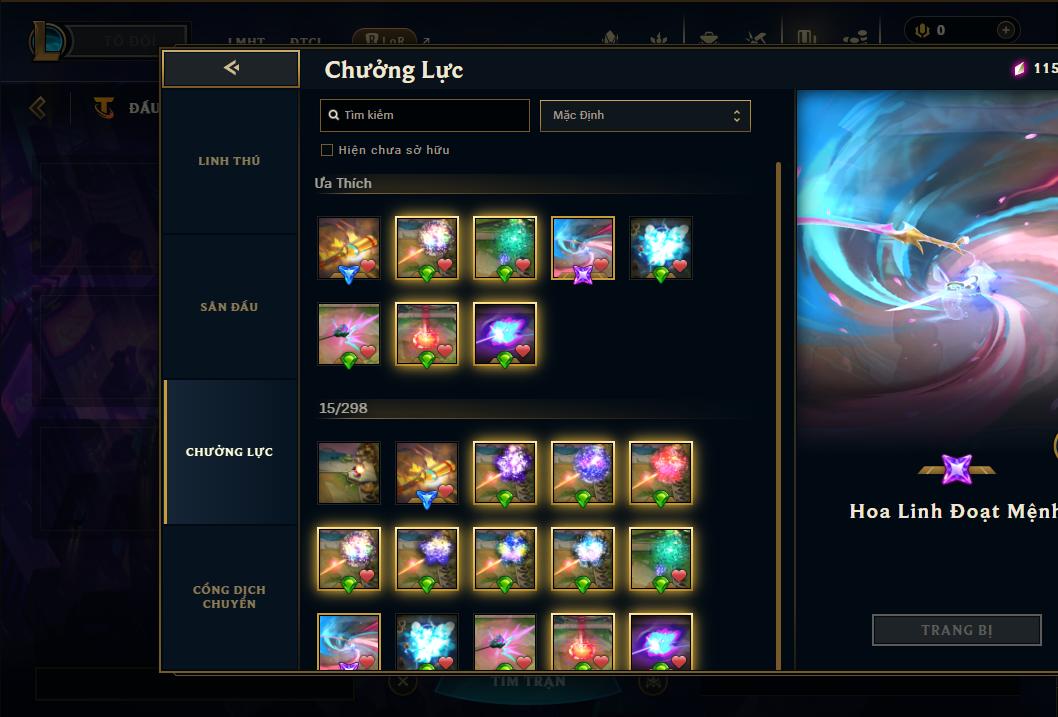This screenshot has width=1058, height=717.
Task: Enable the Hiện chưa sở hữu checkbox
Action: [327, 150]
